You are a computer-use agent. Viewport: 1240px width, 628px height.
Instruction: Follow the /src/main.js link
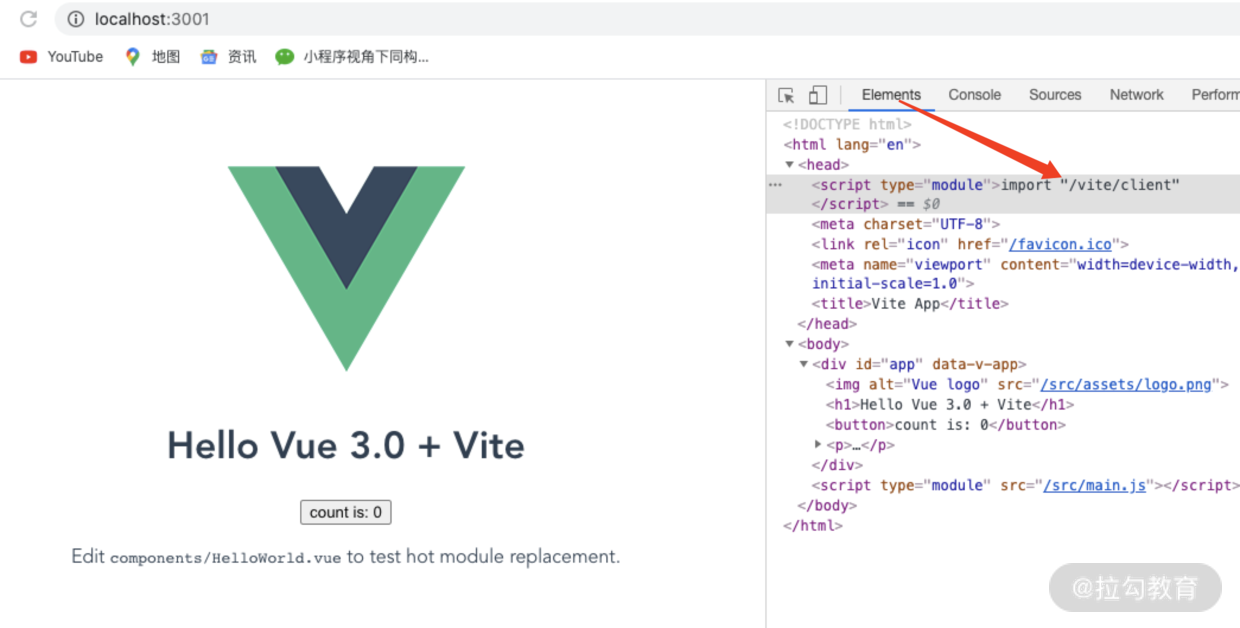click(x=1095, y=485)
